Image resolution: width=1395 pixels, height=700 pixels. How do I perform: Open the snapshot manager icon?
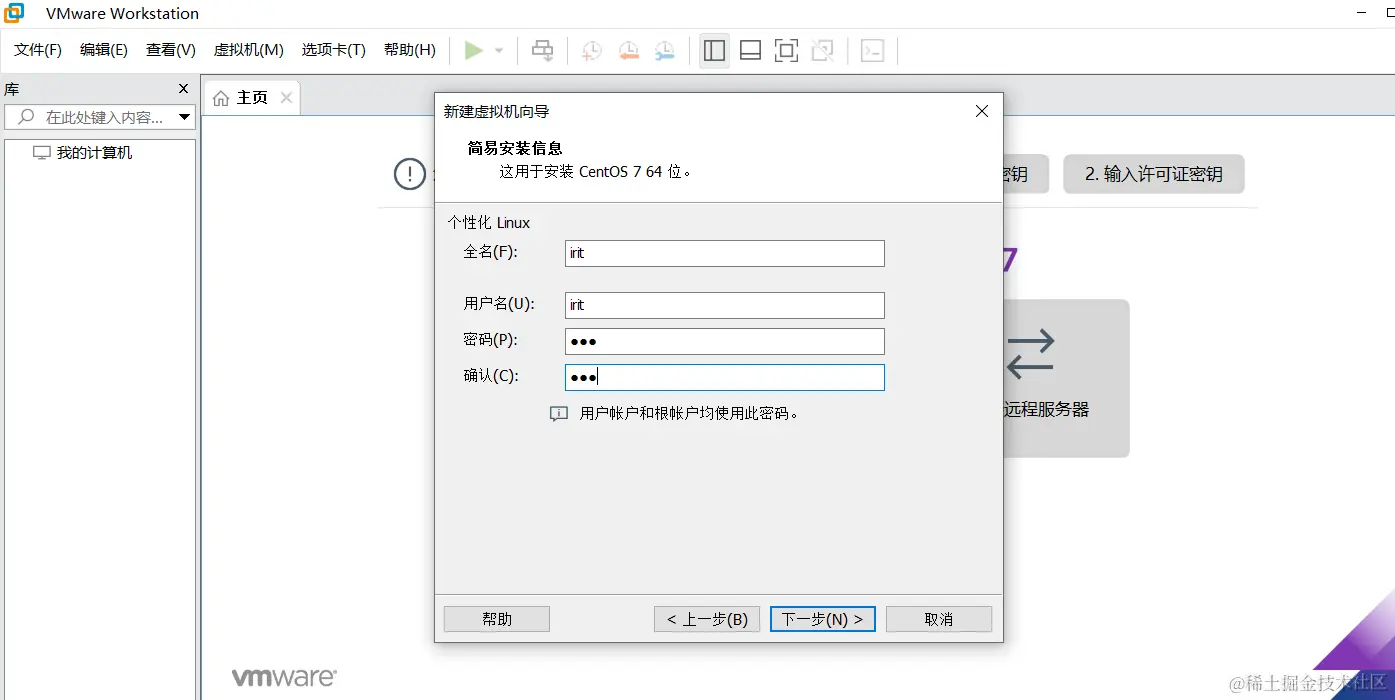[x=665, y=50]
